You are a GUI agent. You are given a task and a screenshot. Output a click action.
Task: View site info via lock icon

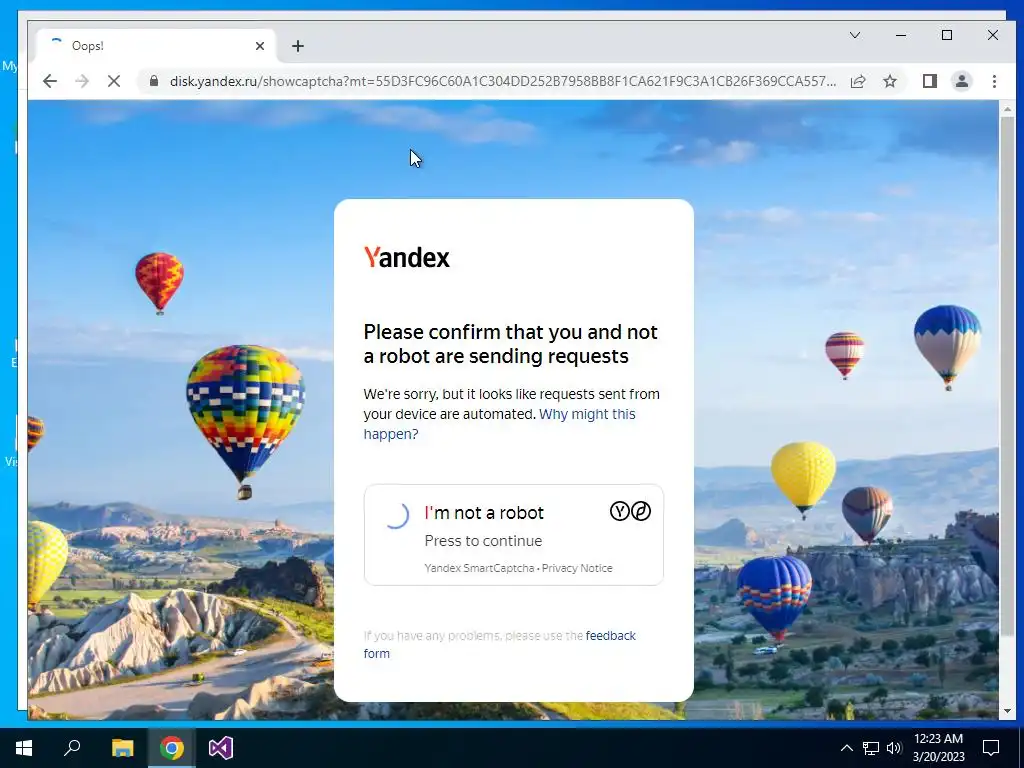click(153, 81)
